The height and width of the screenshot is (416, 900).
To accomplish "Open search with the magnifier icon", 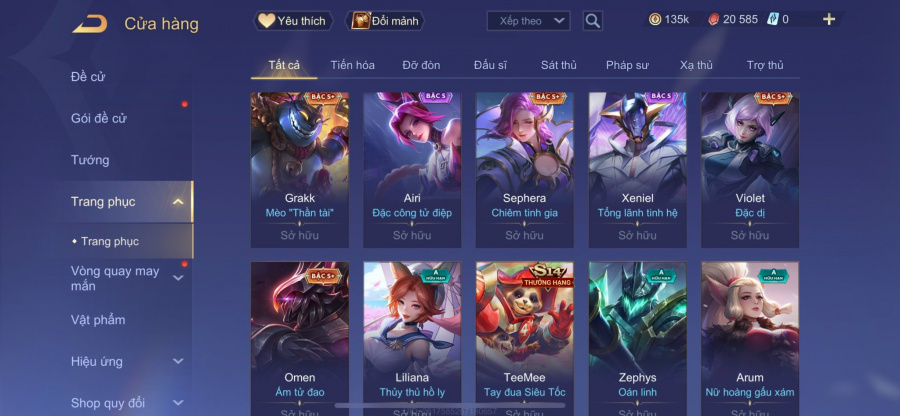I will point(592,21).
